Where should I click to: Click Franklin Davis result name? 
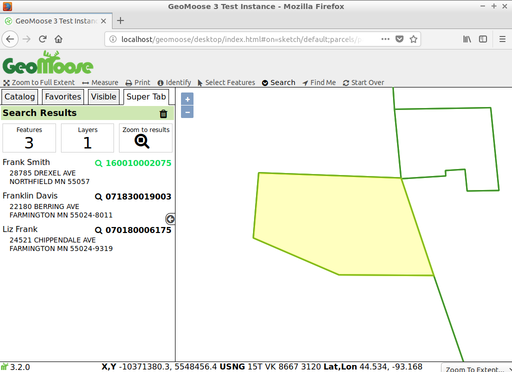30,196
